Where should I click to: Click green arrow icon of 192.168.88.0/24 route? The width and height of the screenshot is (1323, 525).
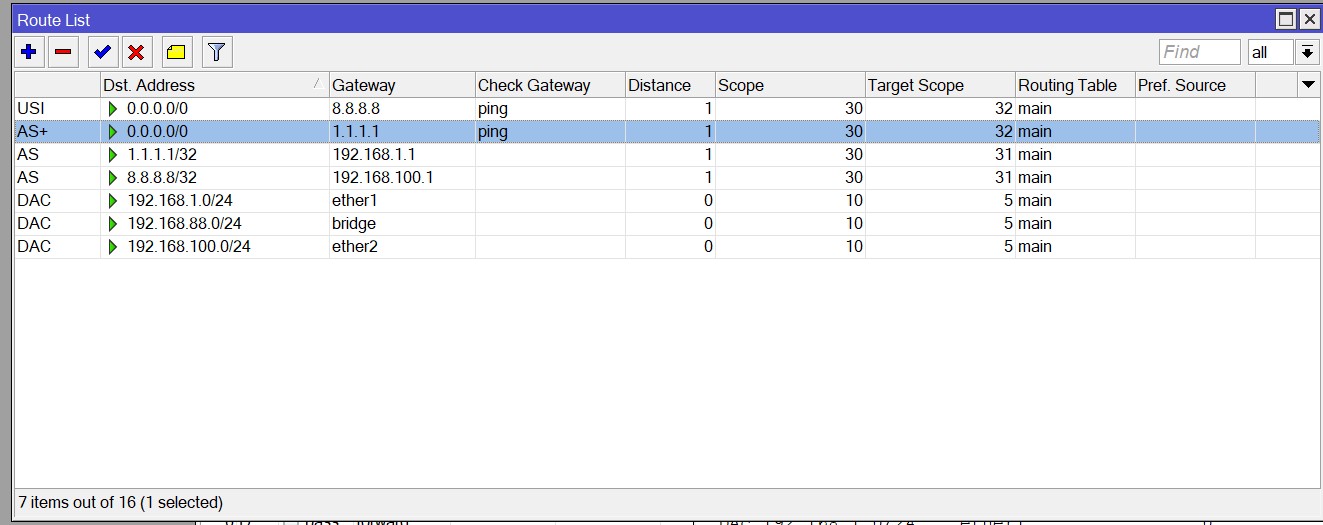click(x=113, y=224)
